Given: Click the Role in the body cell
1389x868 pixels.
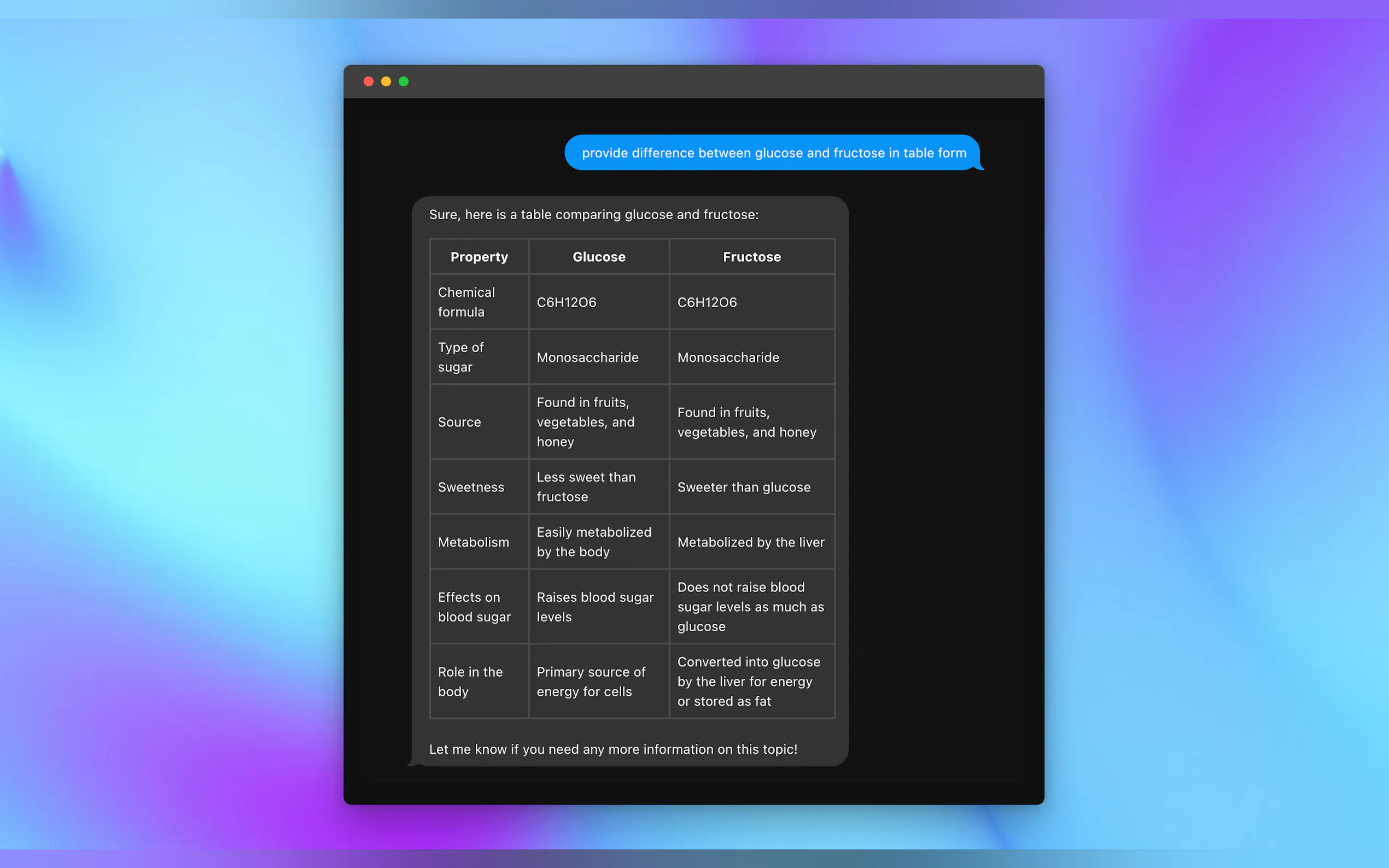Looking at the screenshot, I should coord(470,682).
